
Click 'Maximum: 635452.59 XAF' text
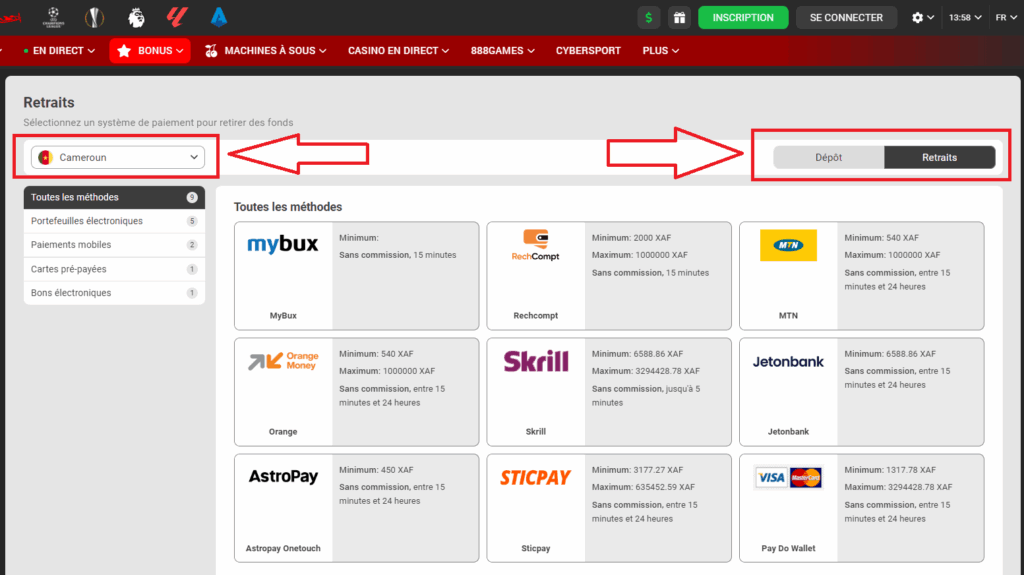click(x=643, y=487)
